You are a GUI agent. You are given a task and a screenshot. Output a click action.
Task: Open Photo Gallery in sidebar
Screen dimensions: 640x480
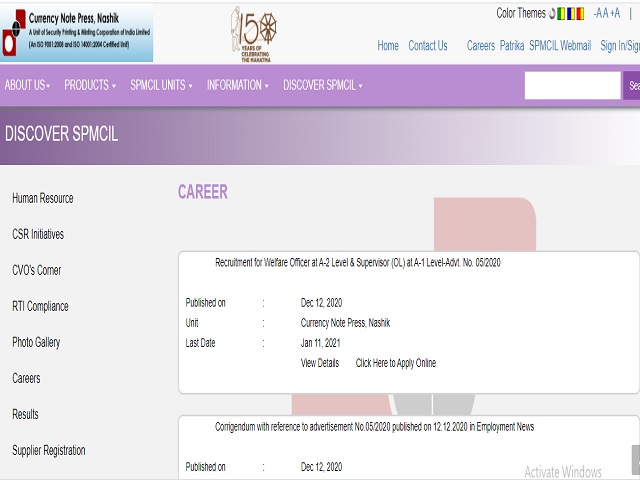pyautogui.click(x=36, y=342)
